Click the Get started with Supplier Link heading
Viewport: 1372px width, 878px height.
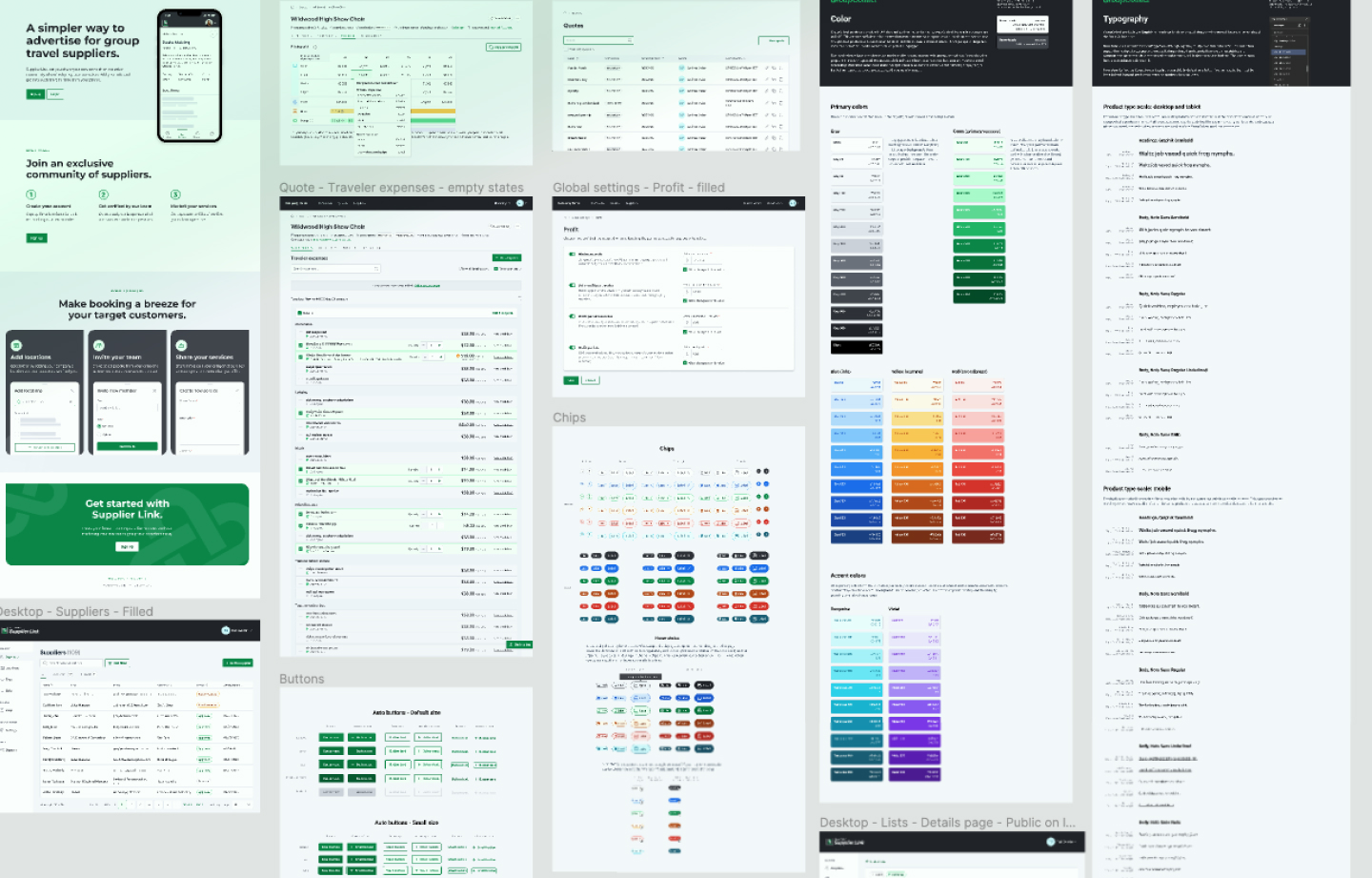(x=127, y=509)
